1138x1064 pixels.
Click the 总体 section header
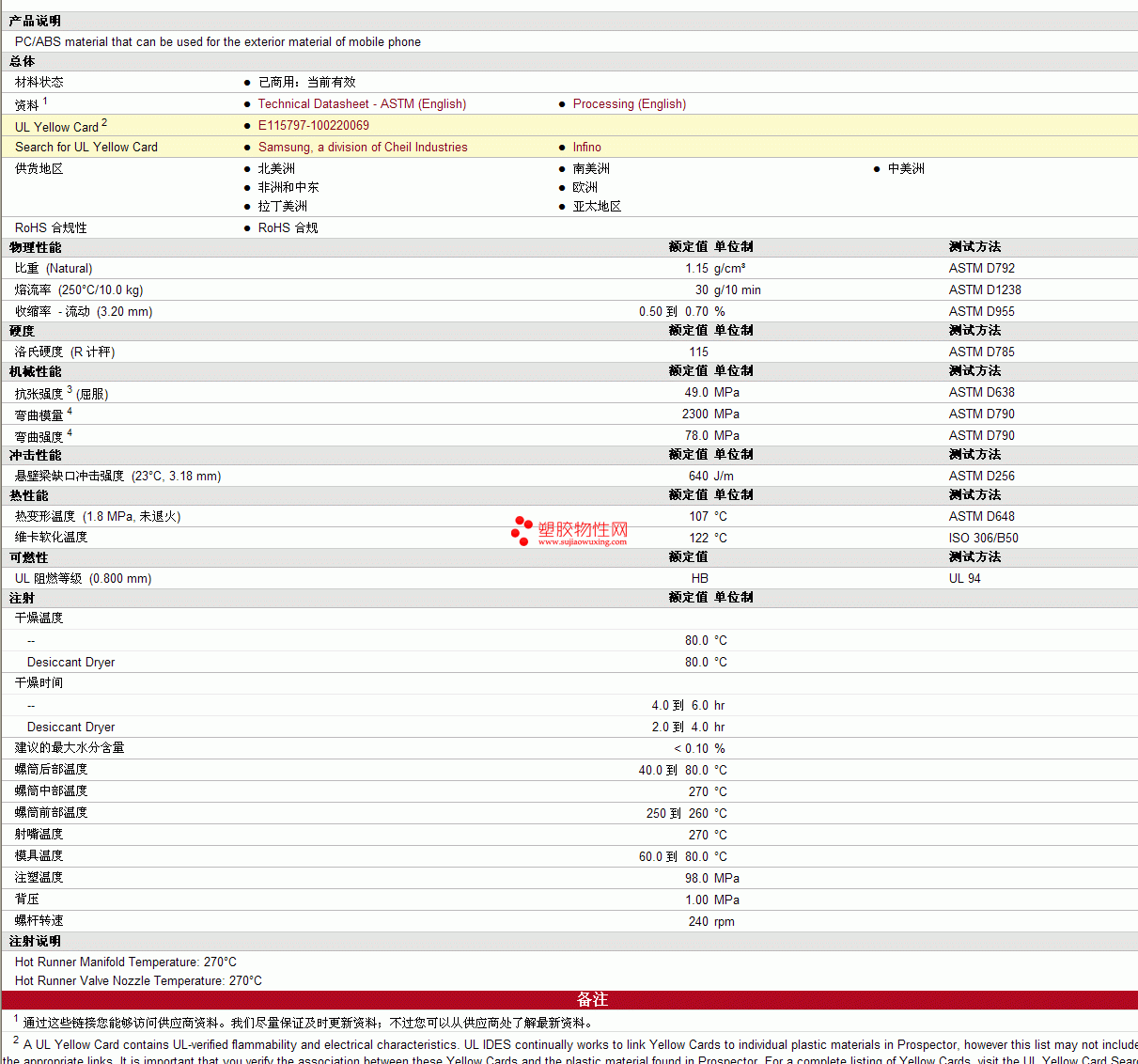coord(23,62)
